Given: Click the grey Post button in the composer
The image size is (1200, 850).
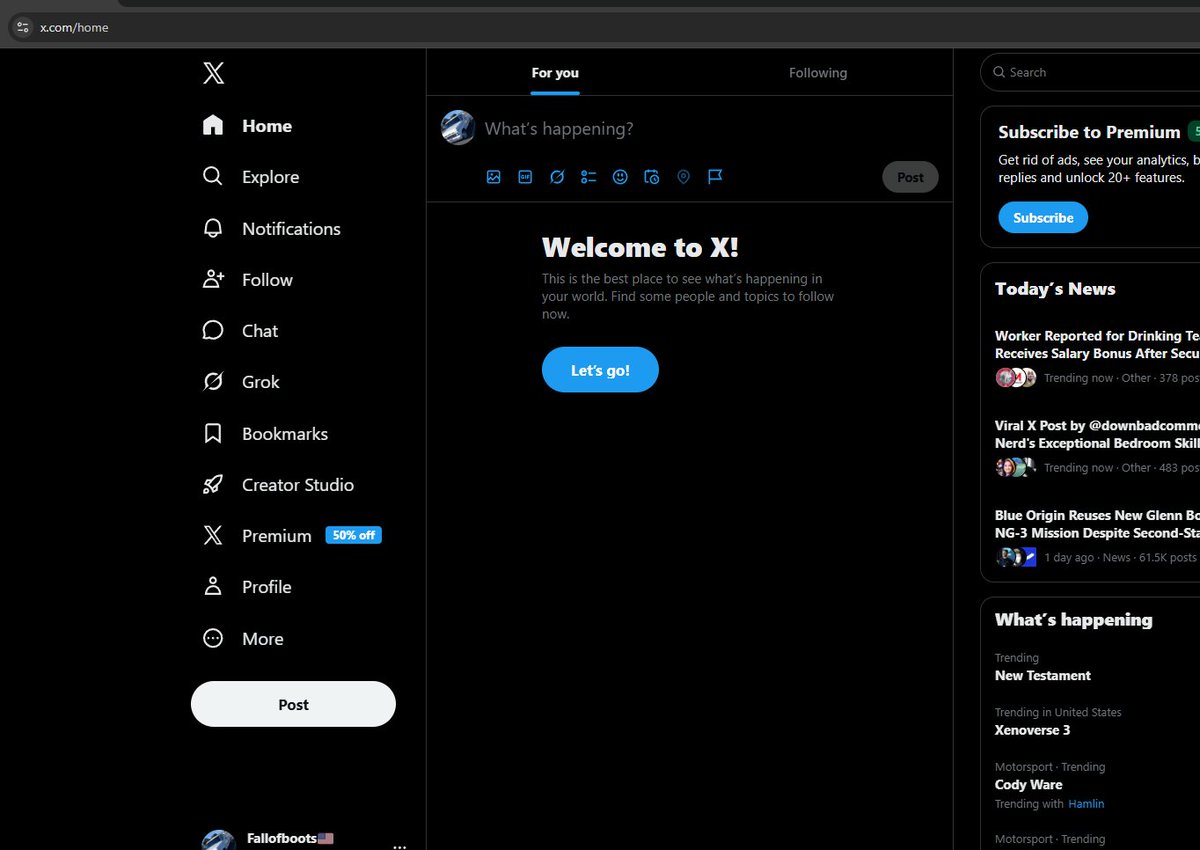Looking at the screenshot, I should (x=910, y=177).
